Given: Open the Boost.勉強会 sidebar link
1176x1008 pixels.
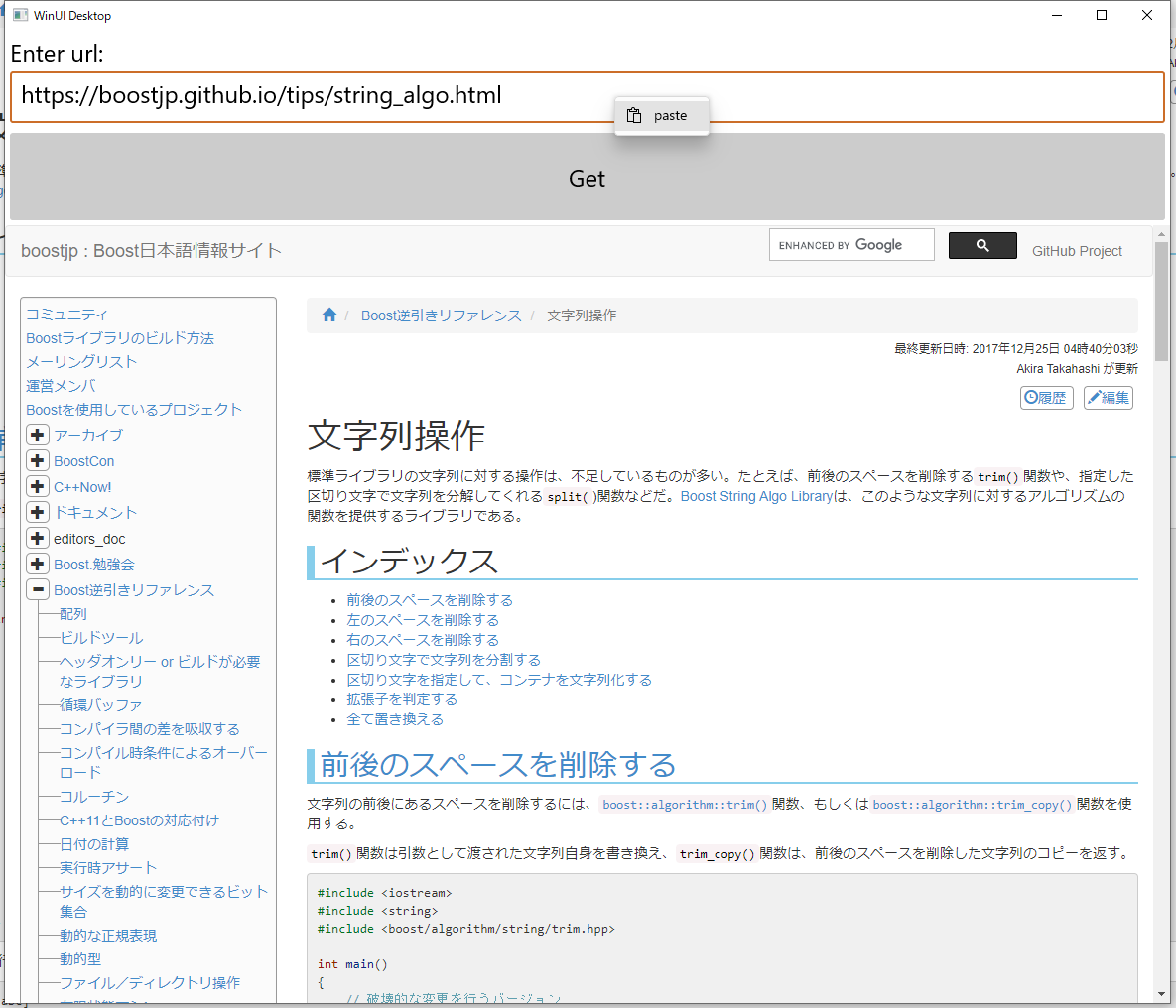Looking at the screenshot, I should click(x=93, y=564).
